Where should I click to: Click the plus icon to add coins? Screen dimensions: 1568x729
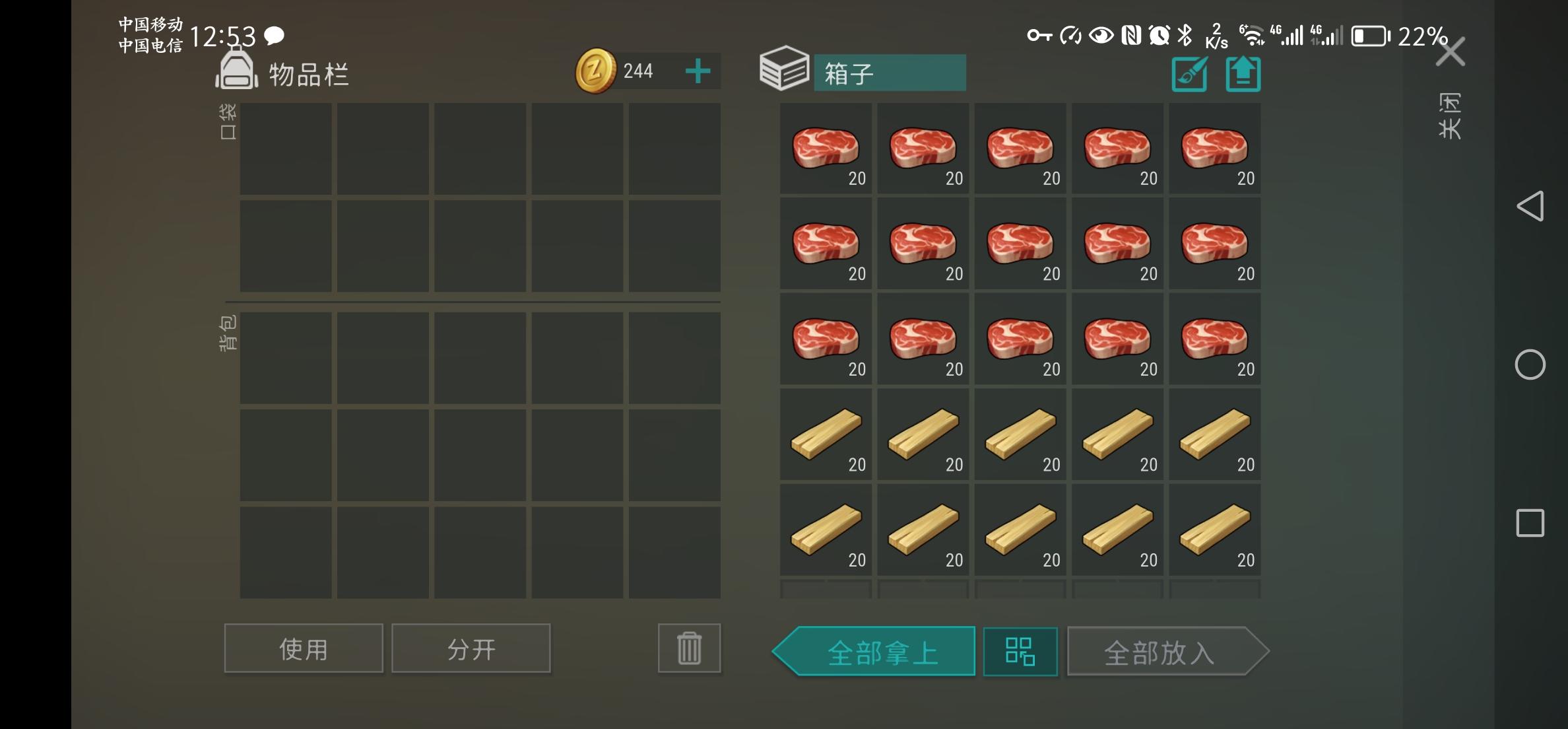pos(698,71)
